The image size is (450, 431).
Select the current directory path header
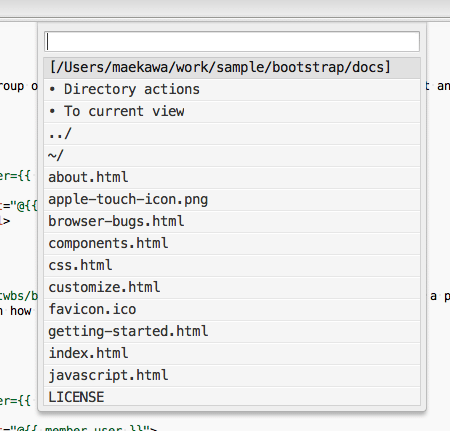[232, 68]
